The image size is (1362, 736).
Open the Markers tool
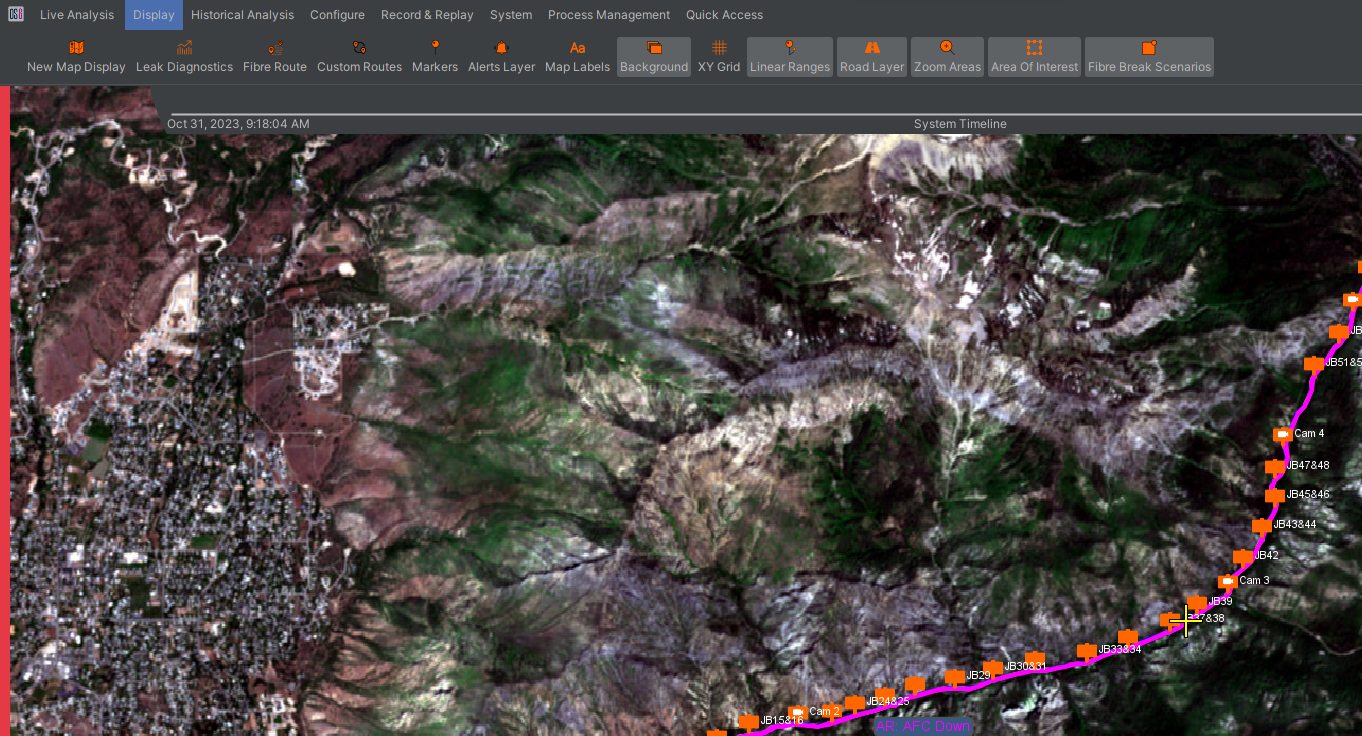pos(435,57)
